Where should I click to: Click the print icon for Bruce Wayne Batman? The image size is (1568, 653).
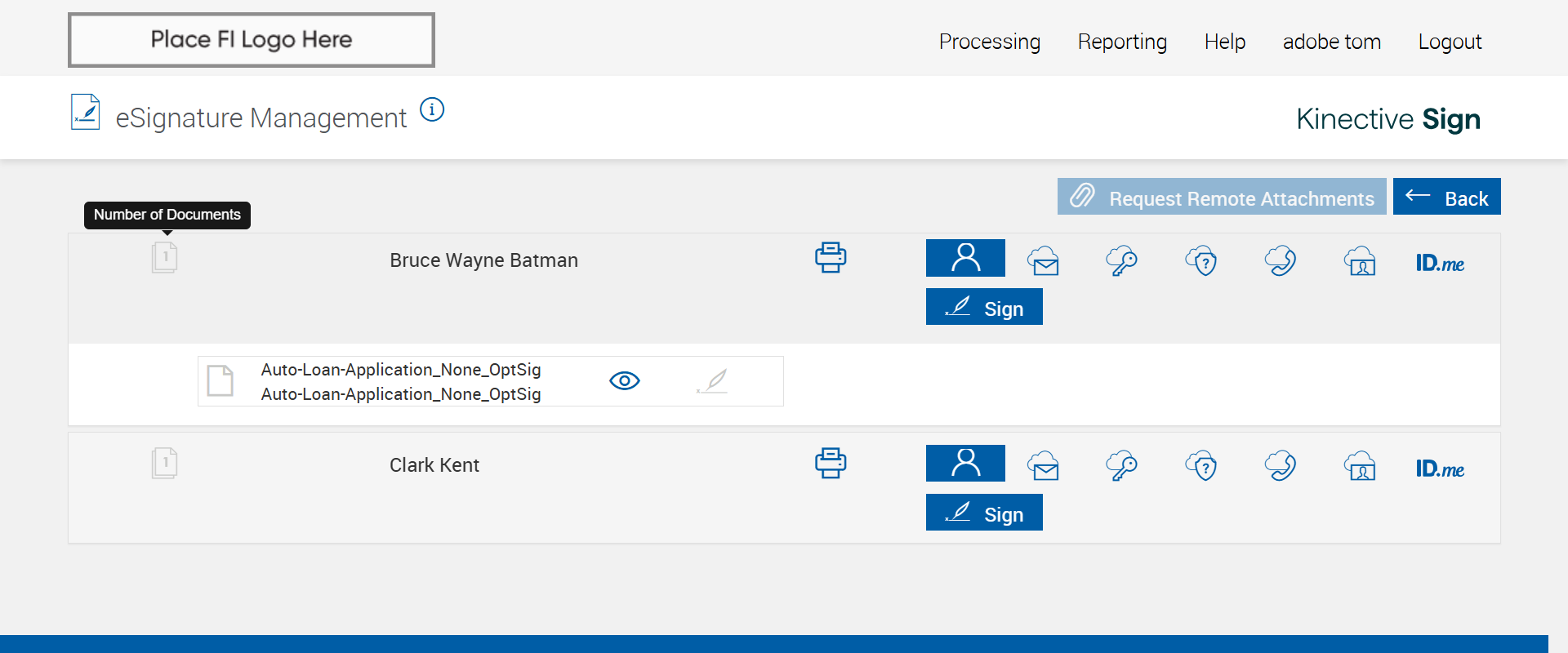click(x=831, y=258)
